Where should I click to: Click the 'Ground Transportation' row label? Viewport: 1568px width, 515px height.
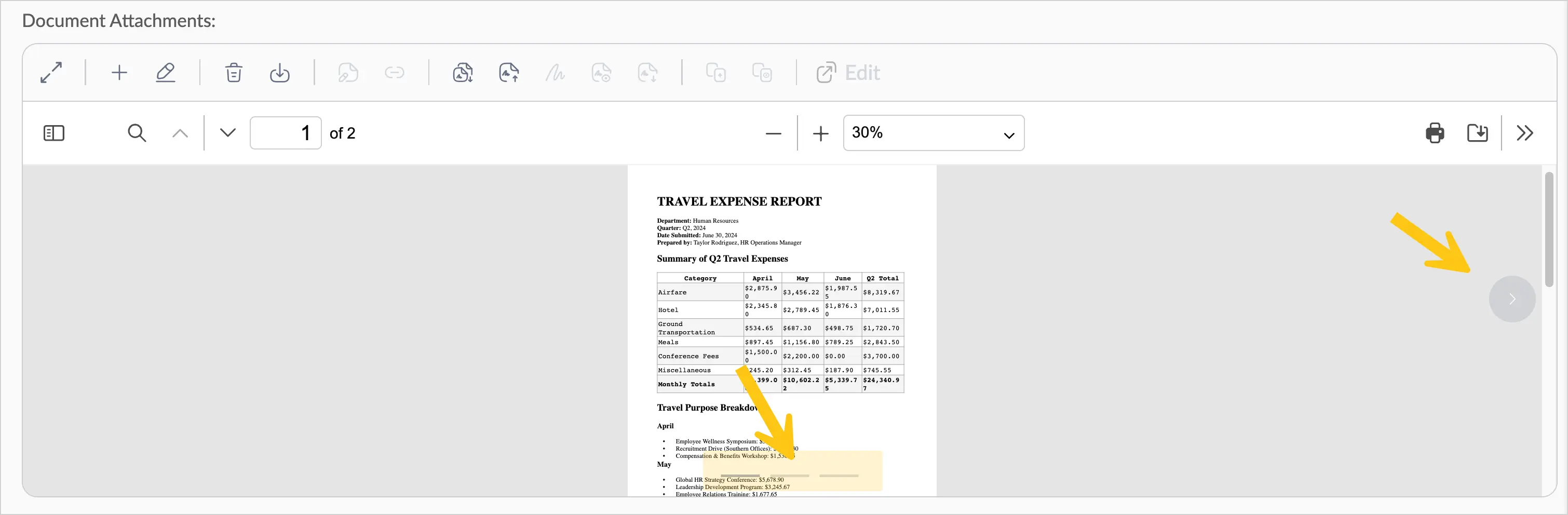(x=686, y=328)
